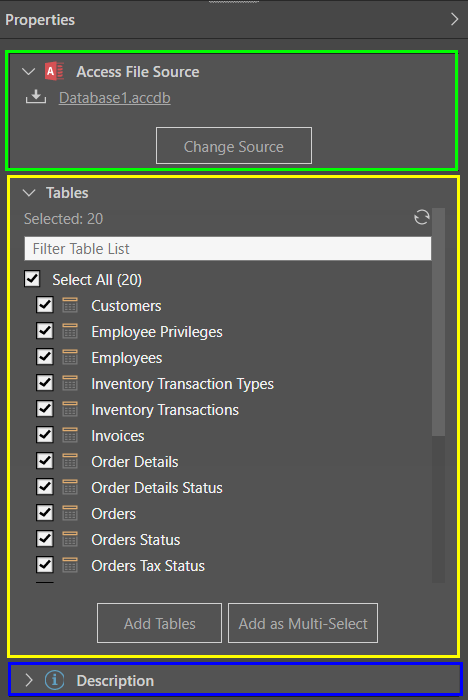
Task: Click the table icon beside Orders Status
Action: (70, 539)
